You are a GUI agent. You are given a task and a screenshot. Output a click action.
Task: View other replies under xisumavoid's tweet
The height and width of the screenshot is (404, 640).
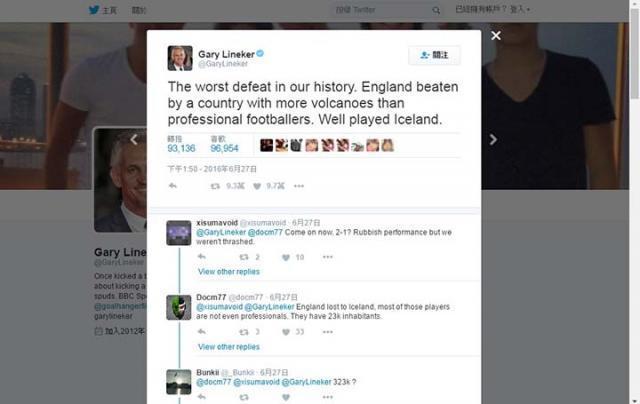click(229, 272)
